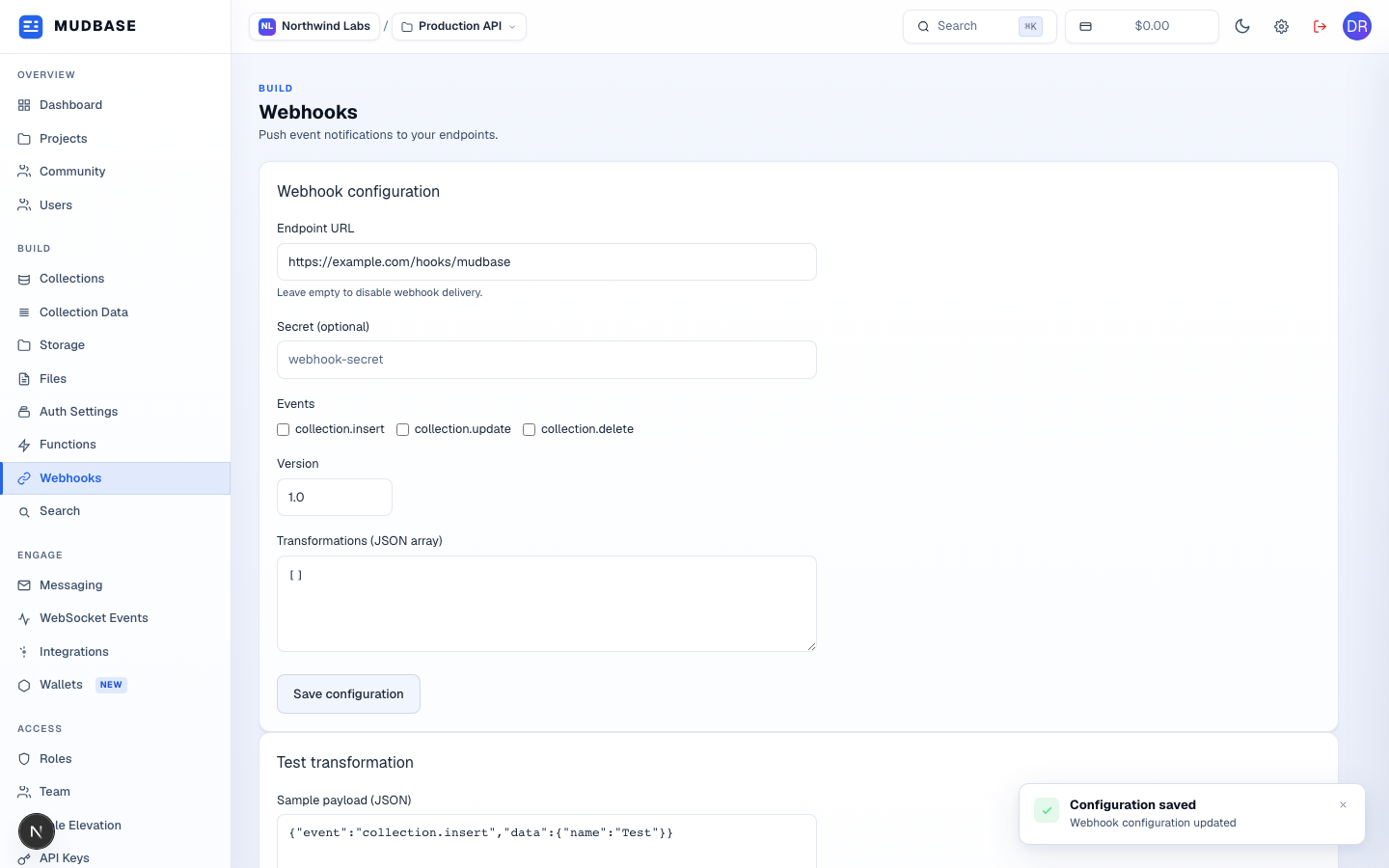
Task: Click the Wallets hexagon icon
Action: click(24, 686)
